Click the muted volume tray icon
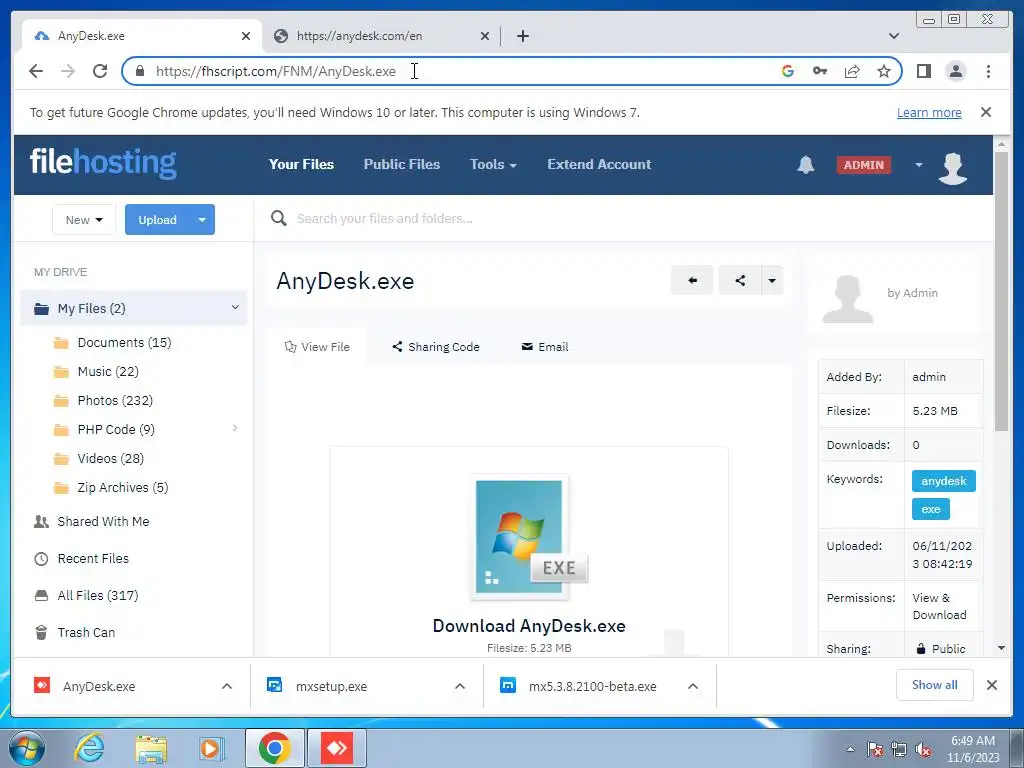 [x=923, y=749]
